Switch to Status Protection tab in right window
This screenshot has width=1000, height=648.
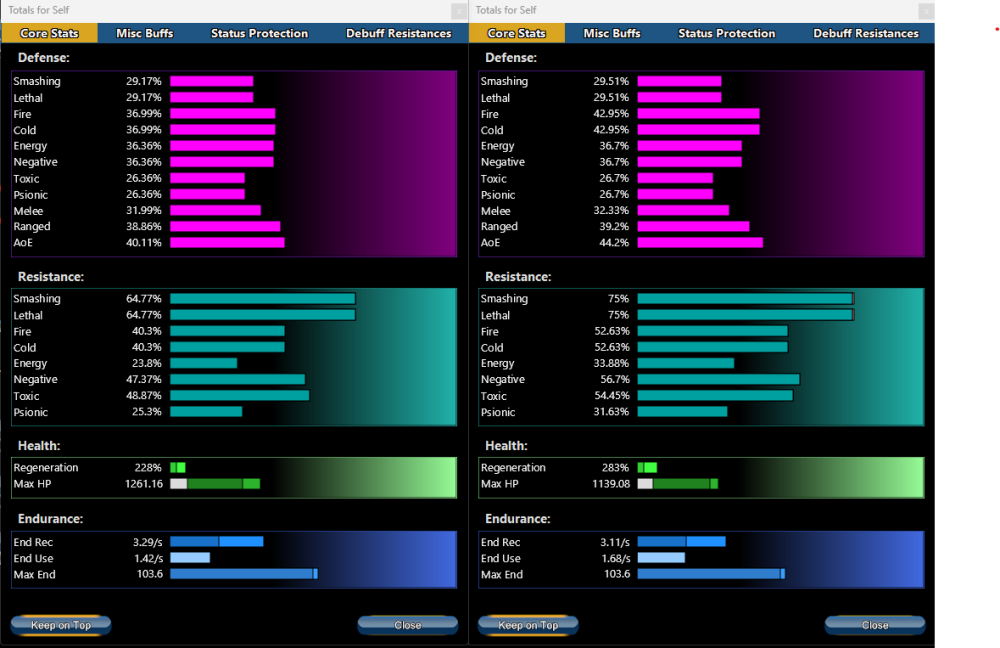pyautogui.click(x=726, y=33)
